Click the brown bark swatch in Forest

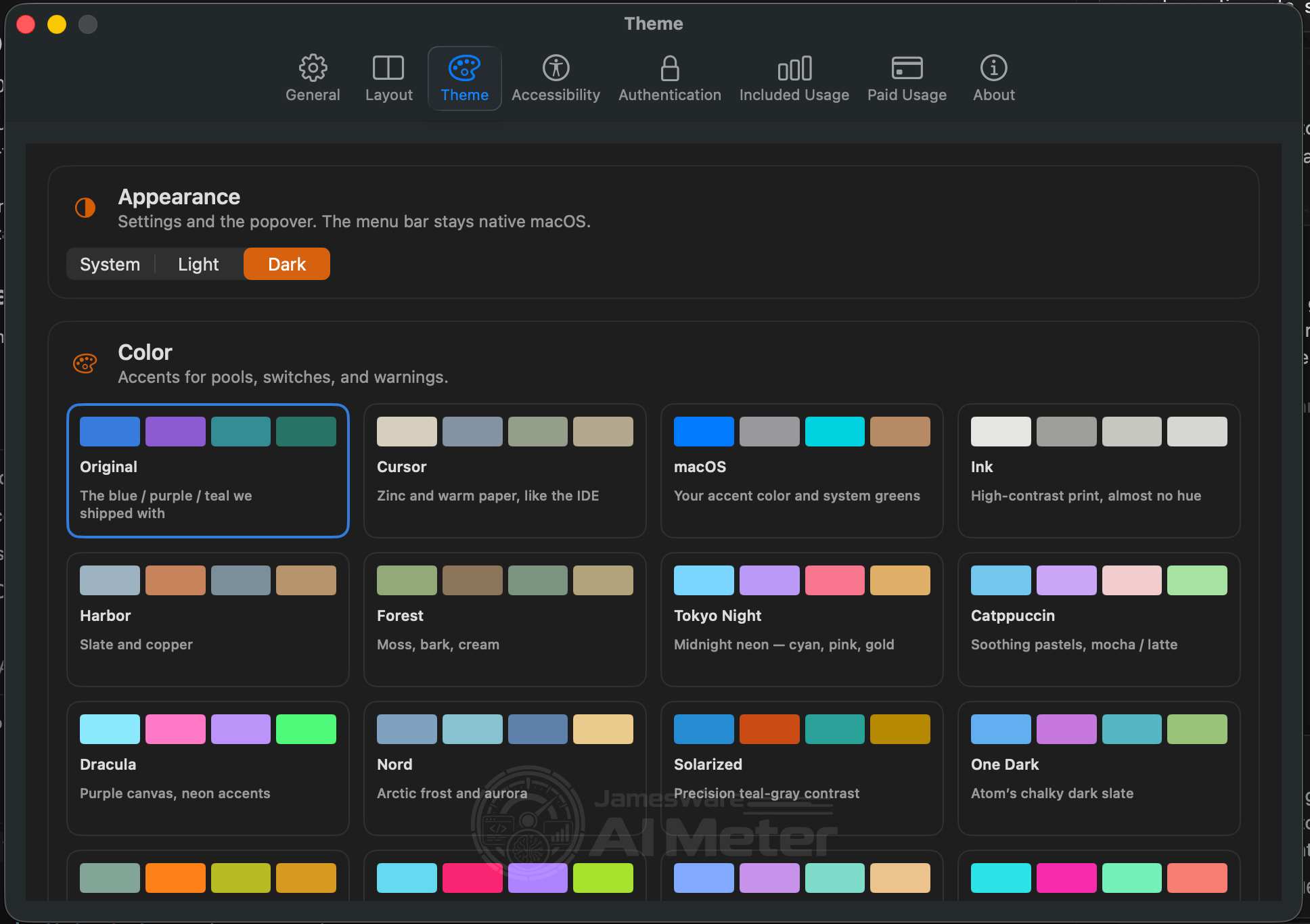tap(472, 580)
